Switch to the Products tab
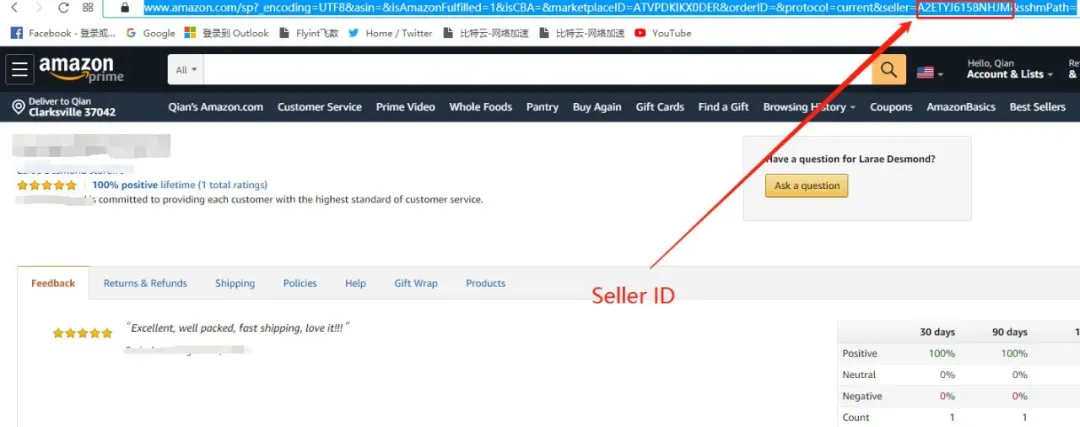Viewport: 1080px width, 427px height. pyautogui.click(x=486, y=283)
